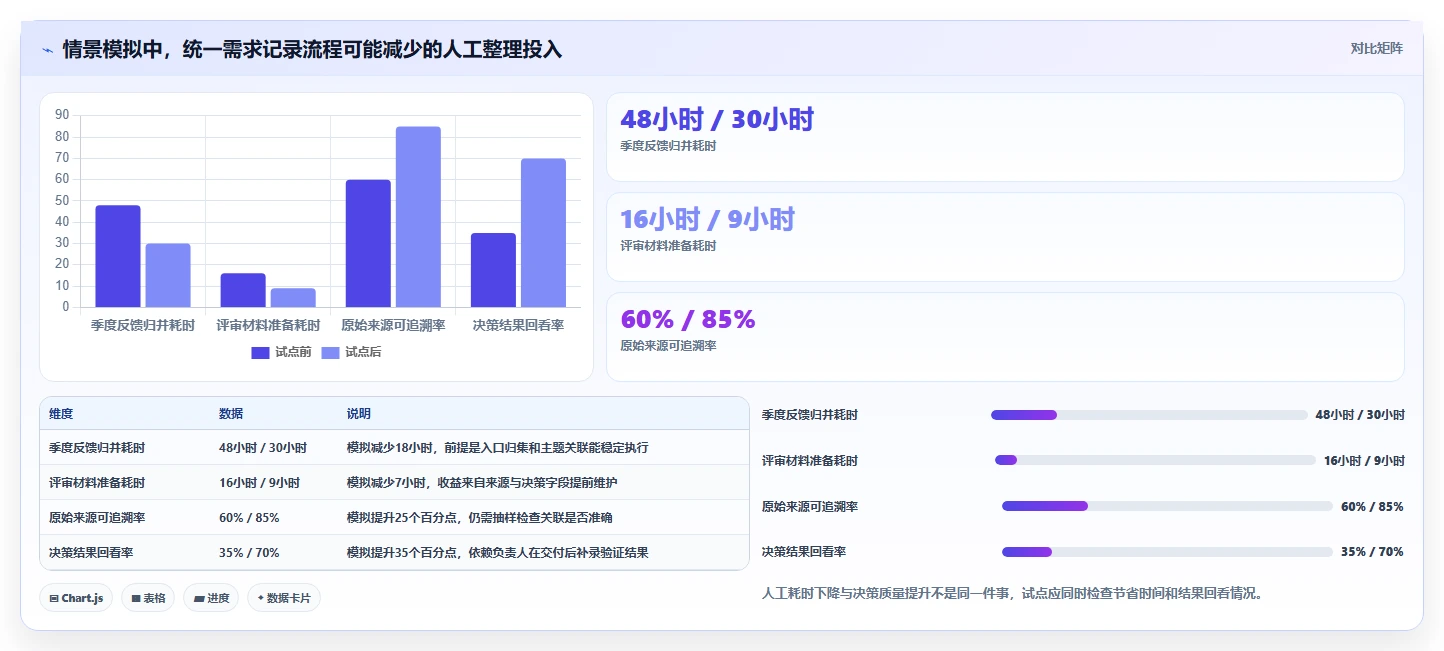Select table cell 模拟提升35个百分点 description
This screenshot has width=1444, height=651.
tap(497, 553)
